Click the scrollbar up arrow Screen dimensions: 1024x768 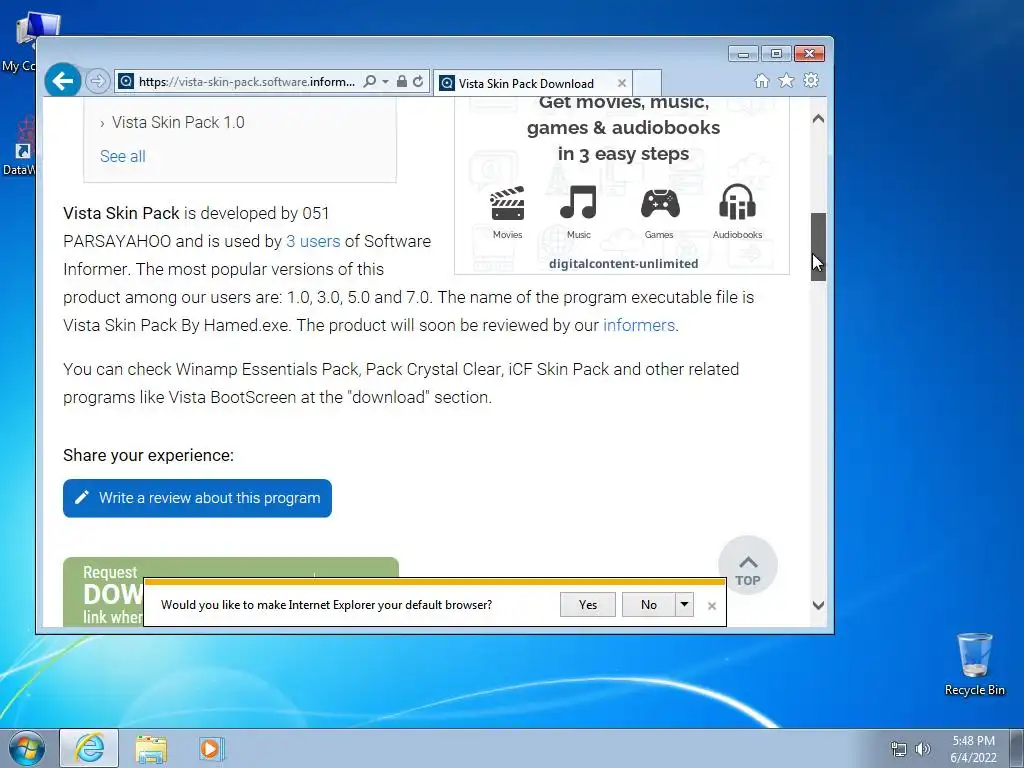point(818,119)
